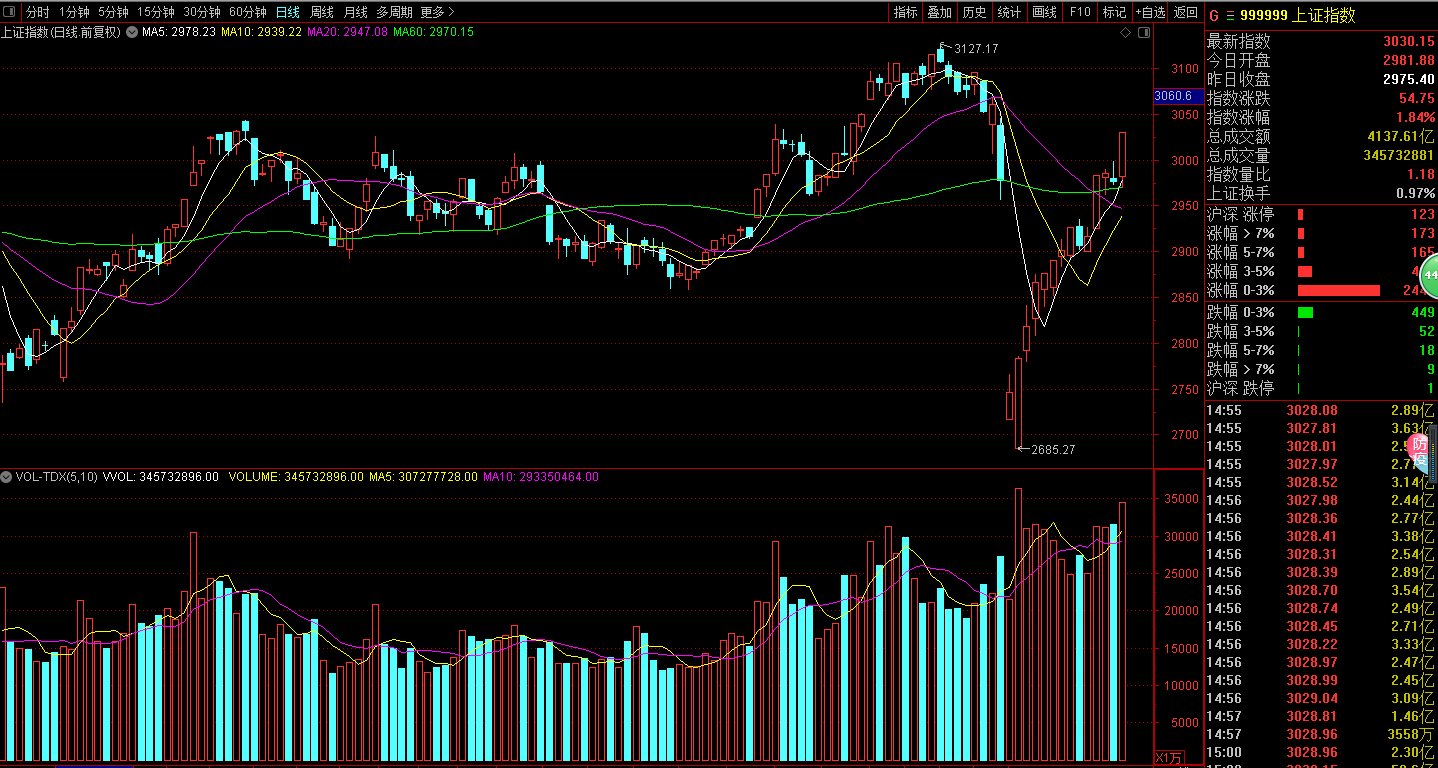
Task: Select the 15分钟 period tab
Action: click(x=156, y=12)
